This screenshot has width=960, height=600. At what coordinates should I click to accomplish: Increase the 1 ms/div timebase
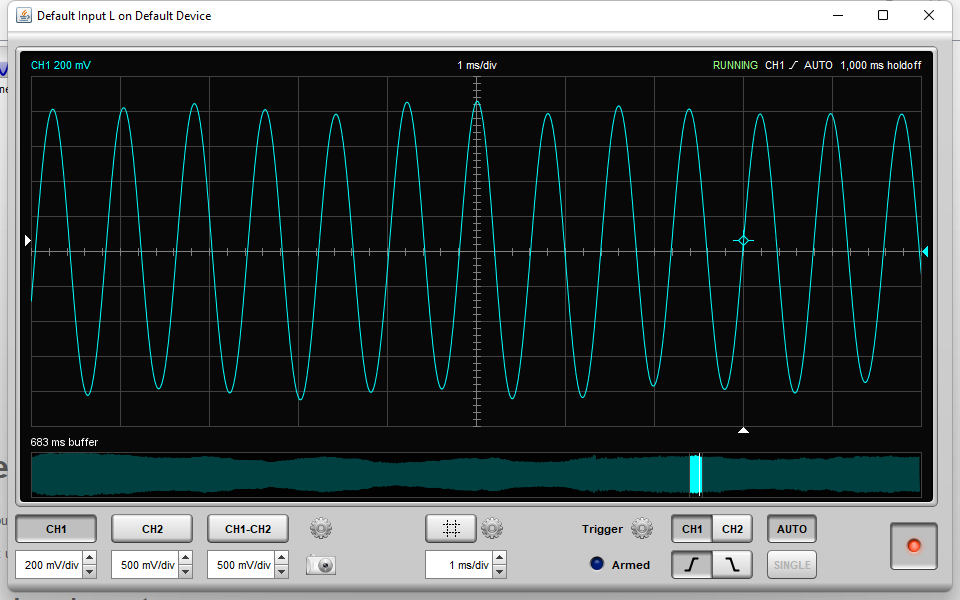click(500, 558)
